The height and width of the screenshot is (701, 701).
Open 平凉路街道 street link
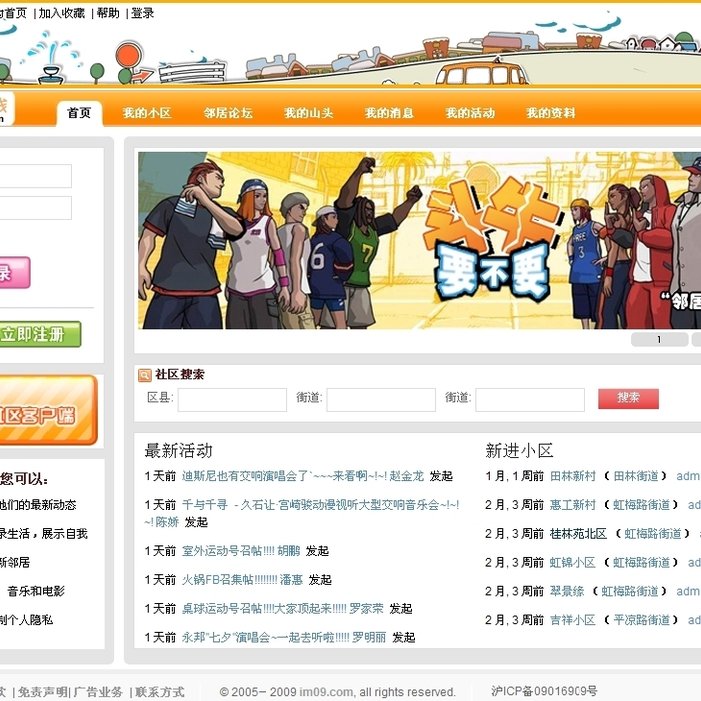click(642, 620)
